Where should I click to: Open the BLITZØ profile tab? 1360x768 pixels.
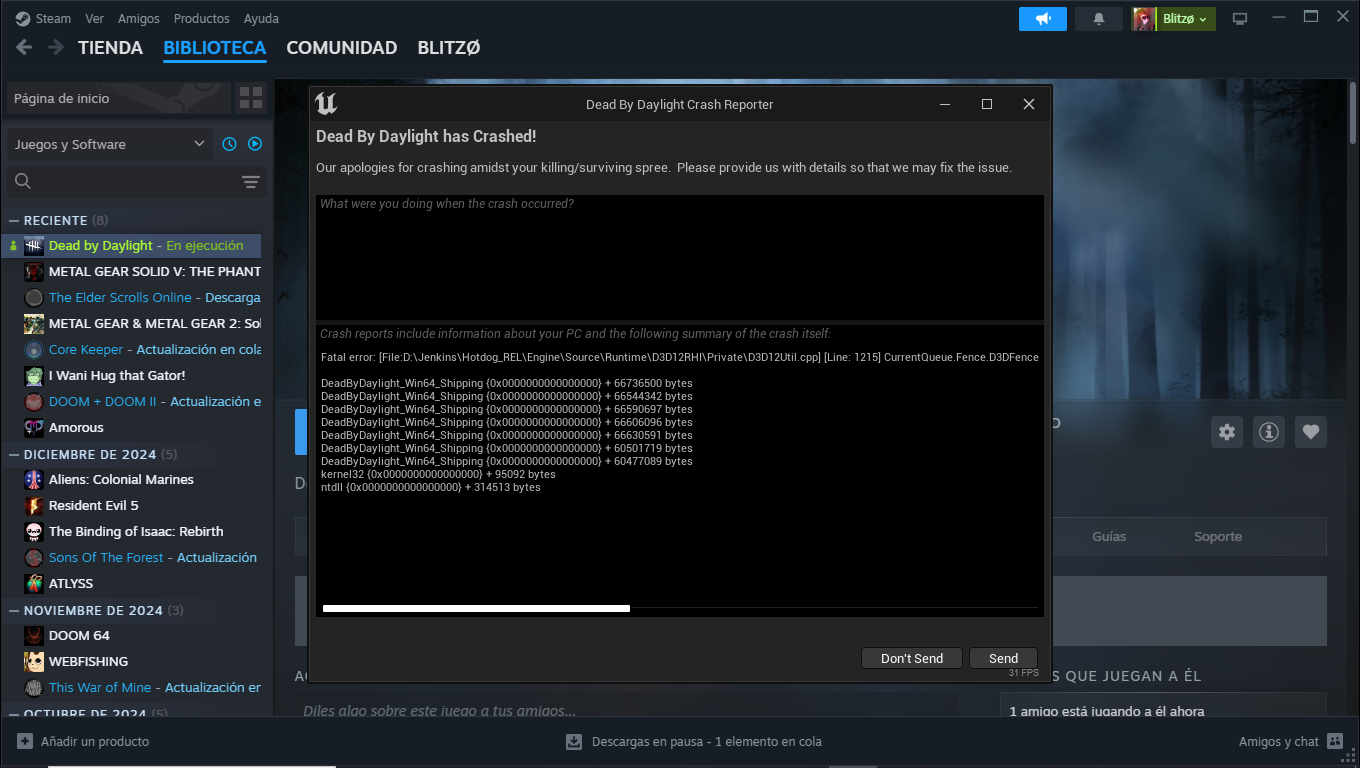[x=449, y=47]
